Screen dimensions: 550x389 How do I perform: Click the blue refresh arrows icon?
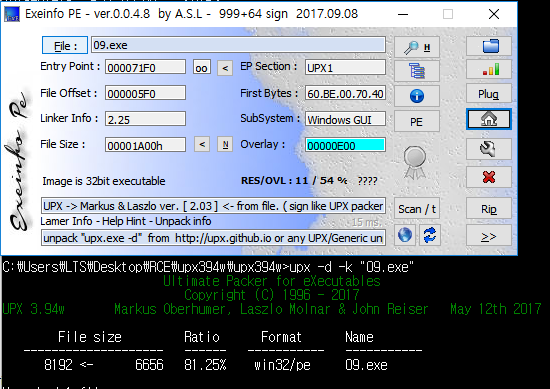click(430, 235)
